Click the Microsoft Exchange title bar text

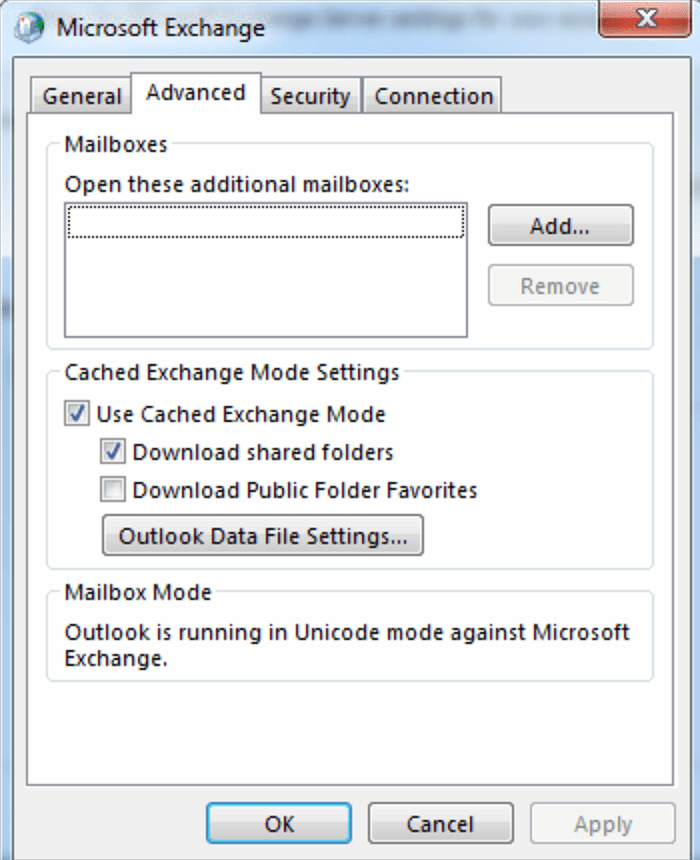[160, 27]
